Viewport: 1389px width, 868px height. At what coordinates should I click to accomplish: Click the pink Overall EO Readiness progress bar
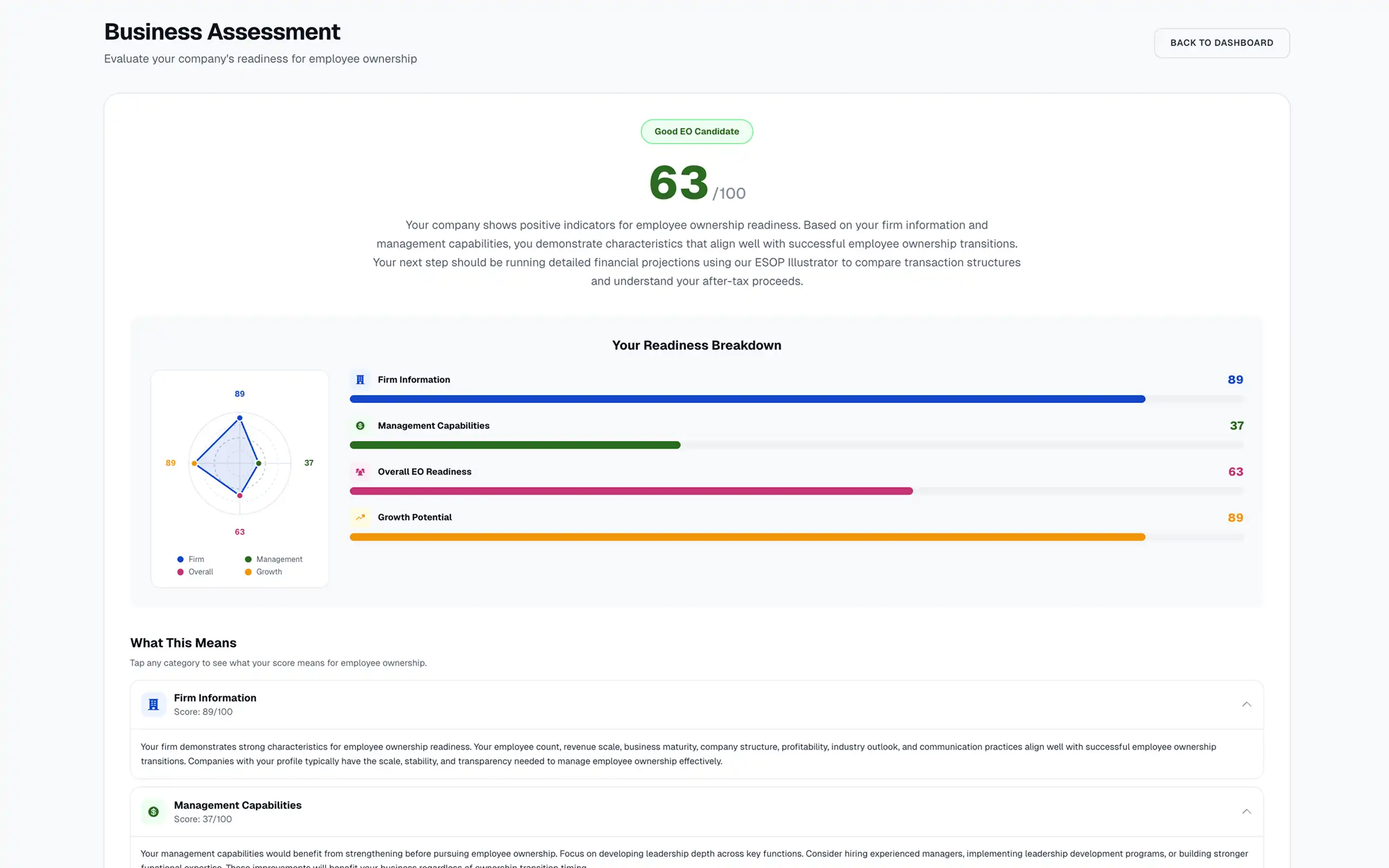tap(632, 491)
